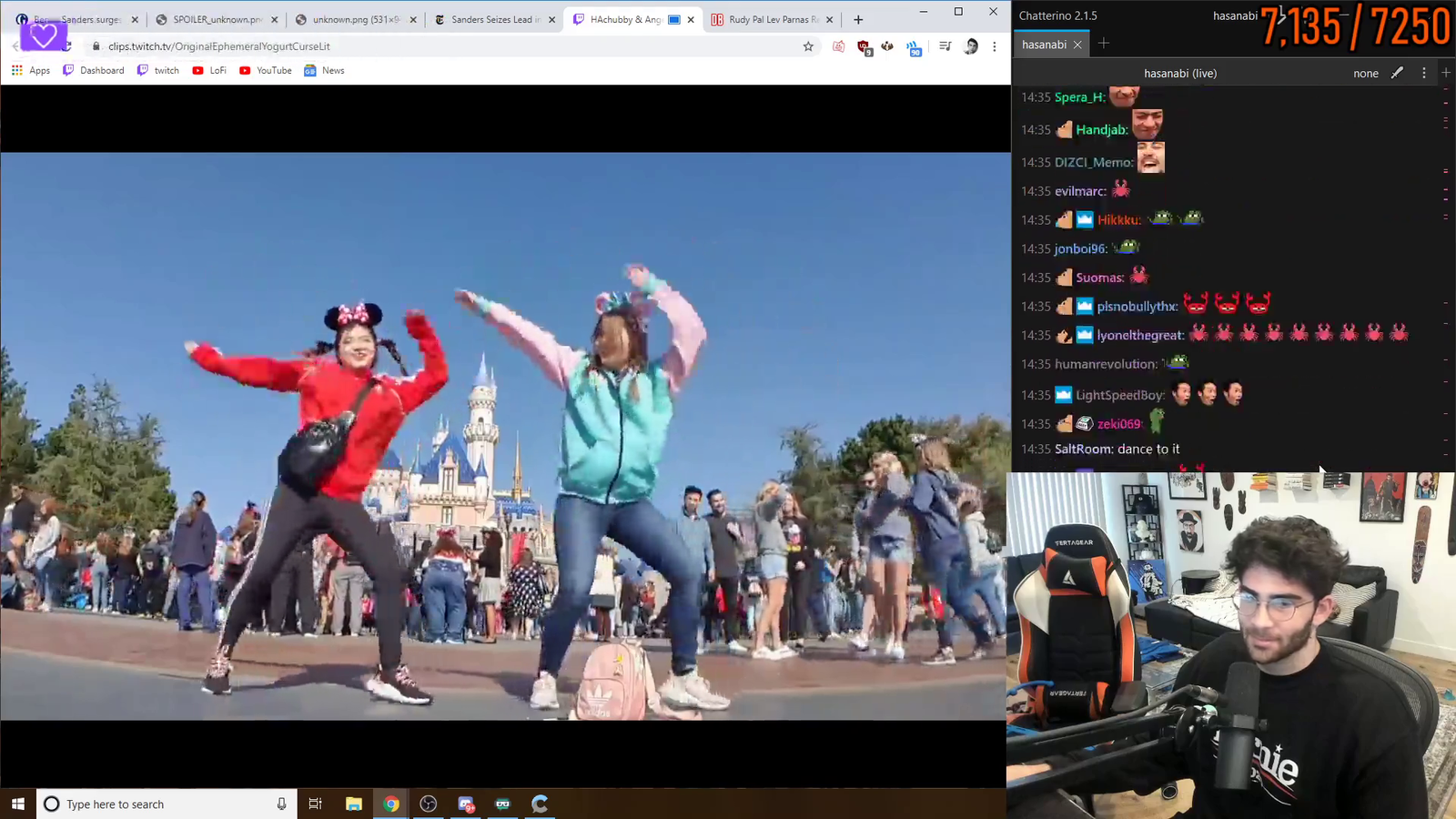
Task: Open File Explorer from the taskbar
Action: tap(354, 804)
